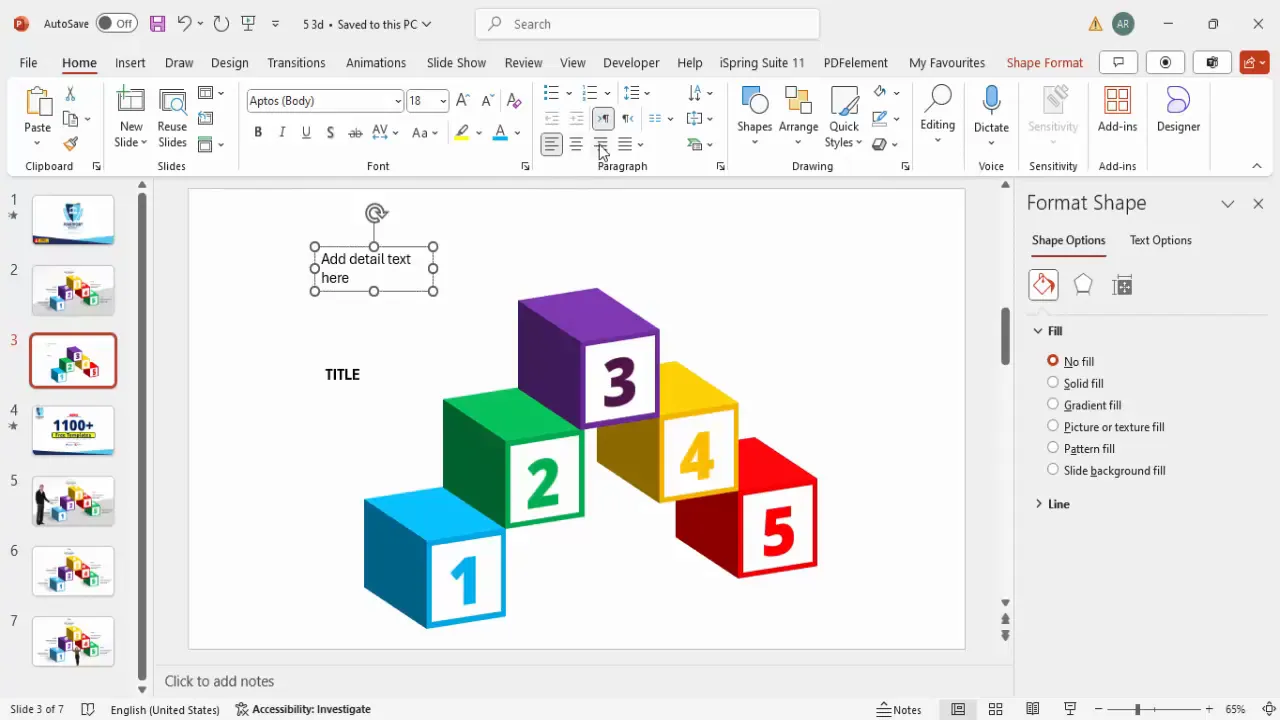Apply Bold formatting

[258, 132]
